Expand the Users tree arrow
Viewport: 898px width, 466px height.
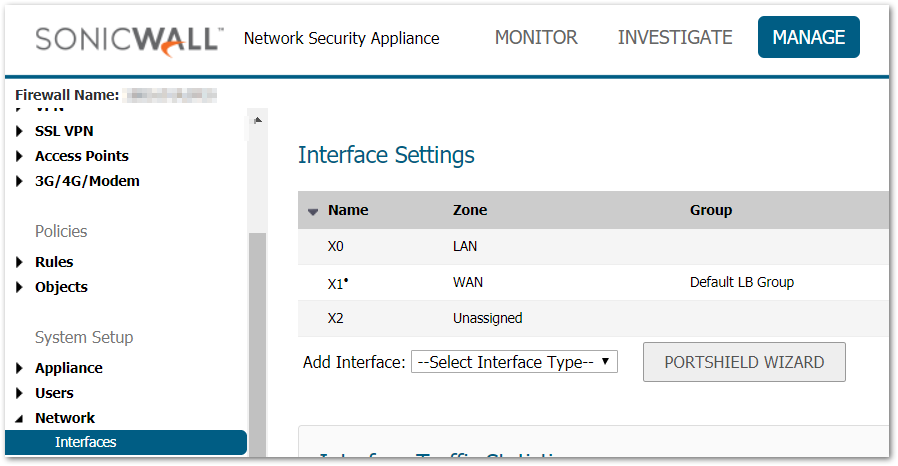[20, 393]
